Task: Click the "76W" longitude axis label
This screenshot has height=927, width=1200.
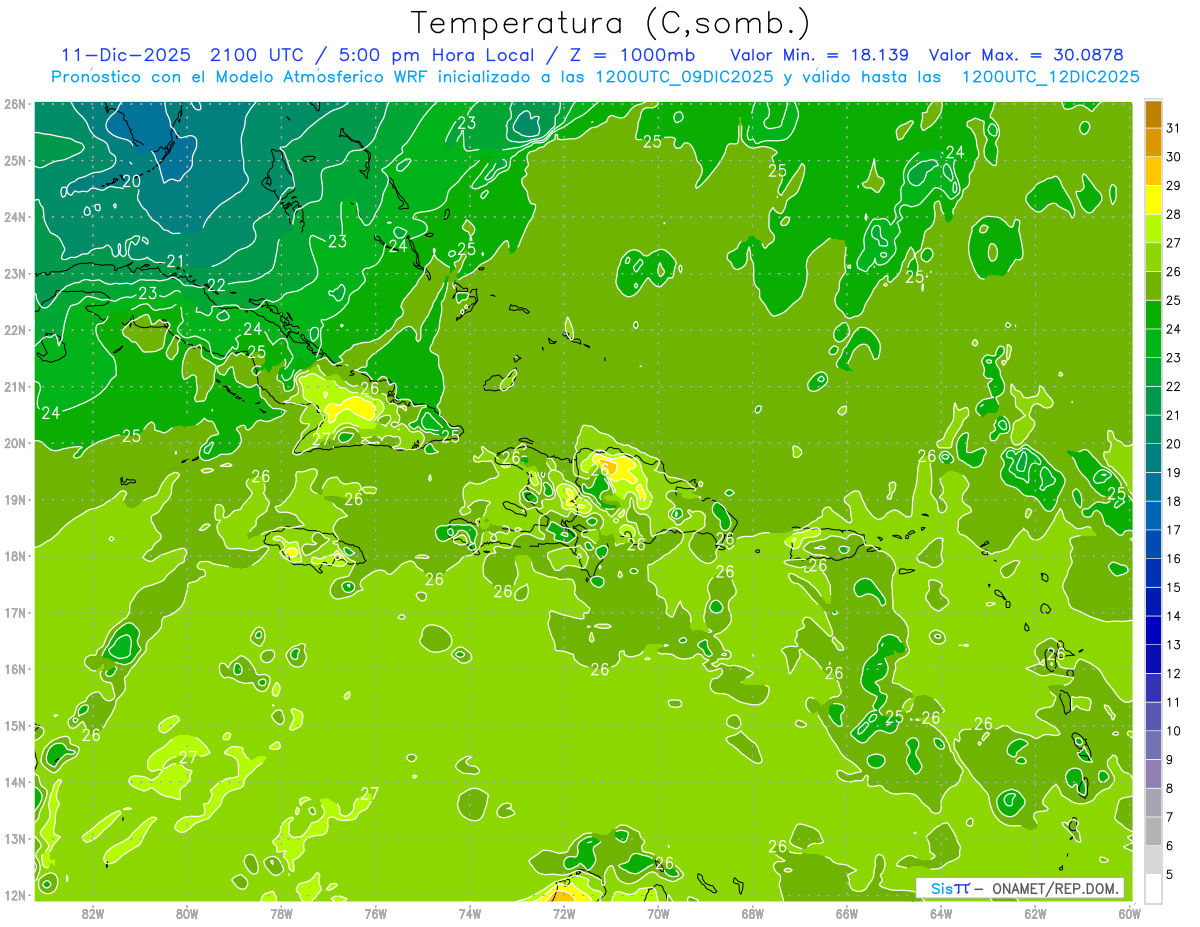Action: 376,913
